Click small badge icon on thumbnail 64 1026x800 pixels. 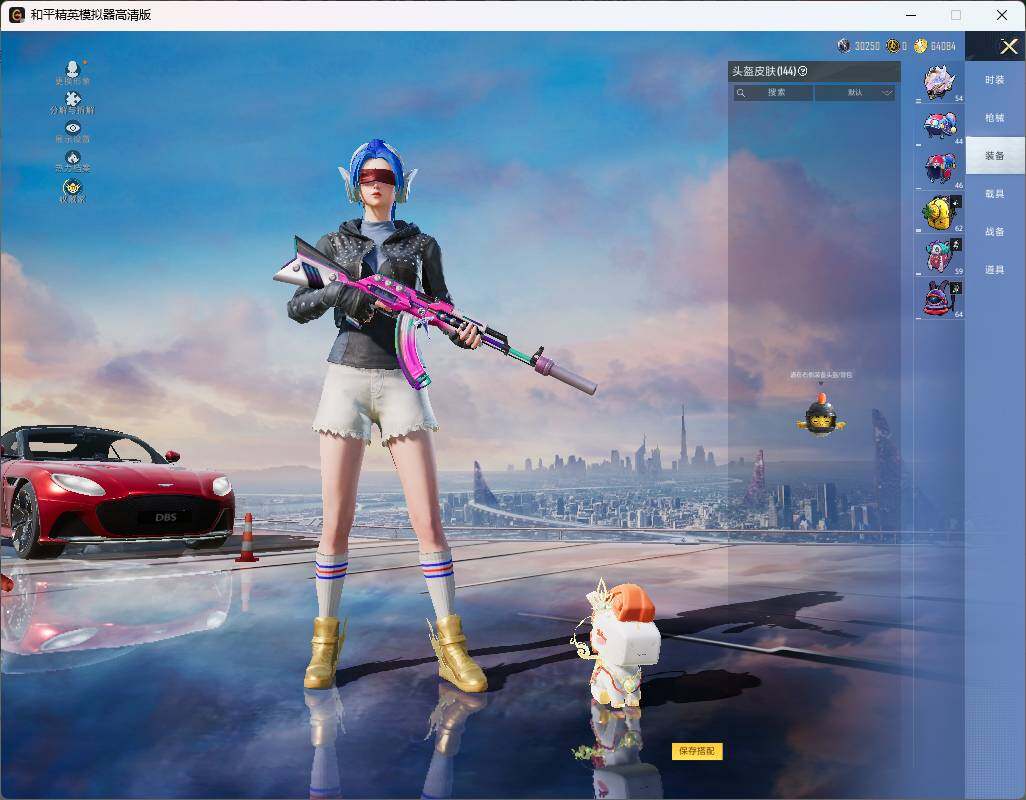point(956,288)
